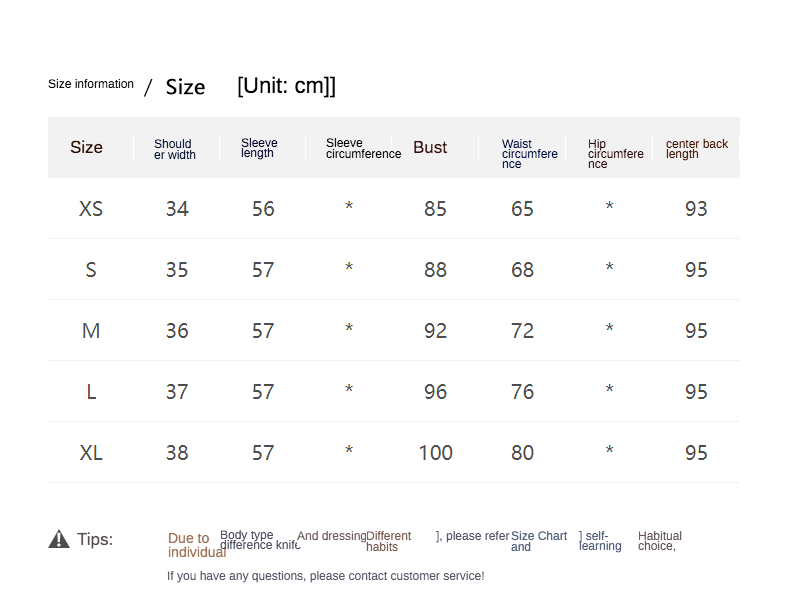Click the "Size information" heading text
Screen dimensions: 789x602
click(91, 84)
